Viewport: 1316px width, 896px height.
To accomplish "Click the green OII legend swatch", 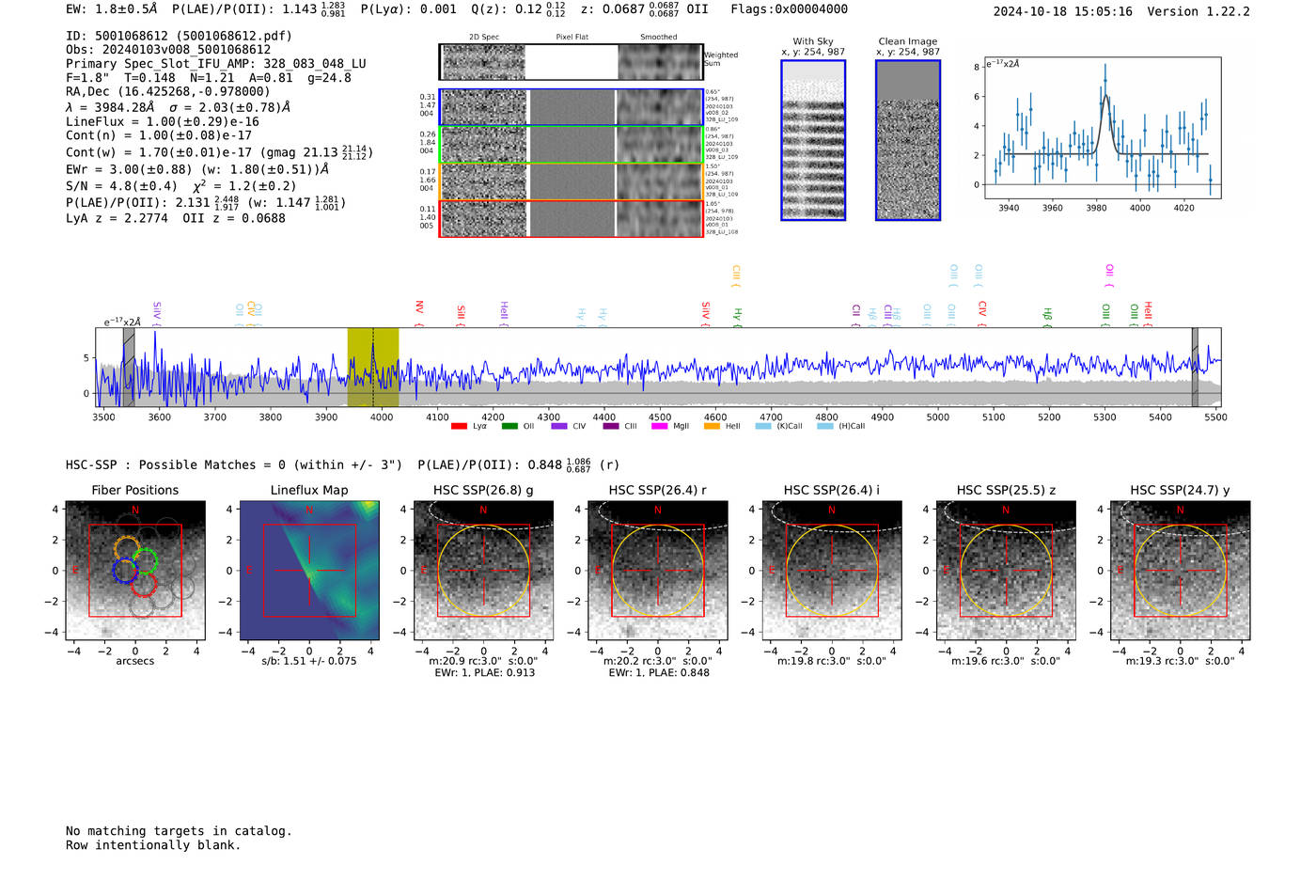I will tap(509, 426).
